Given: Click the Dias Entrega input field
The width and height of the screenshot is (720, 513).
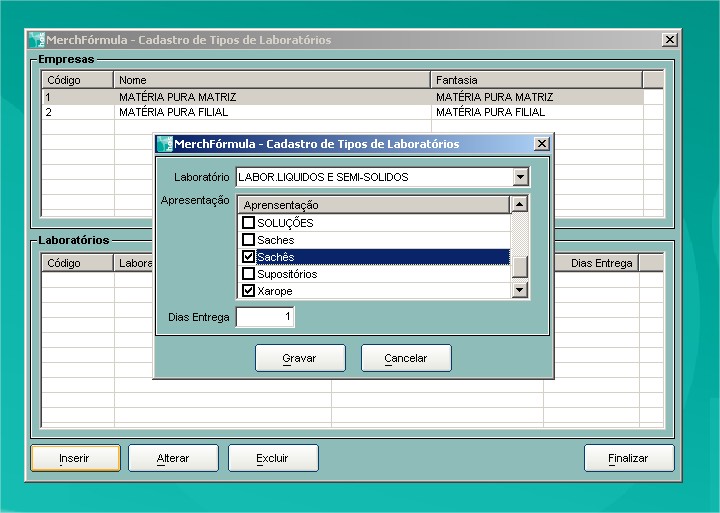Looking at the screenshot, I should (264, 317).
